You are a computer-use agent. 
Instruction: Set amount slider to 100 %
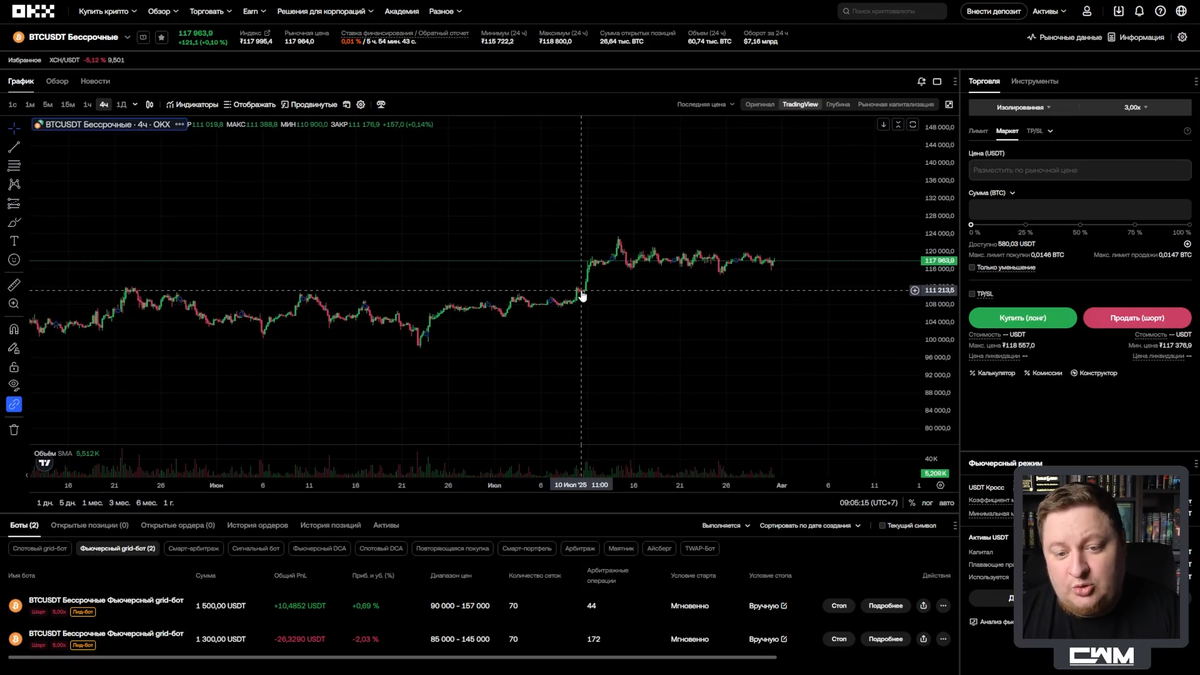(1189, 225)
